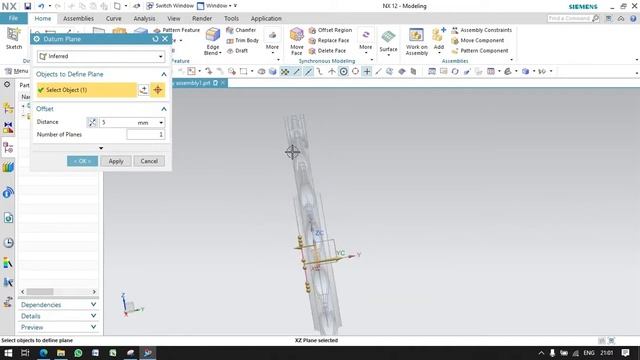
Task: Expand more Datum Plane dialog options
Action: click(101, 148)
